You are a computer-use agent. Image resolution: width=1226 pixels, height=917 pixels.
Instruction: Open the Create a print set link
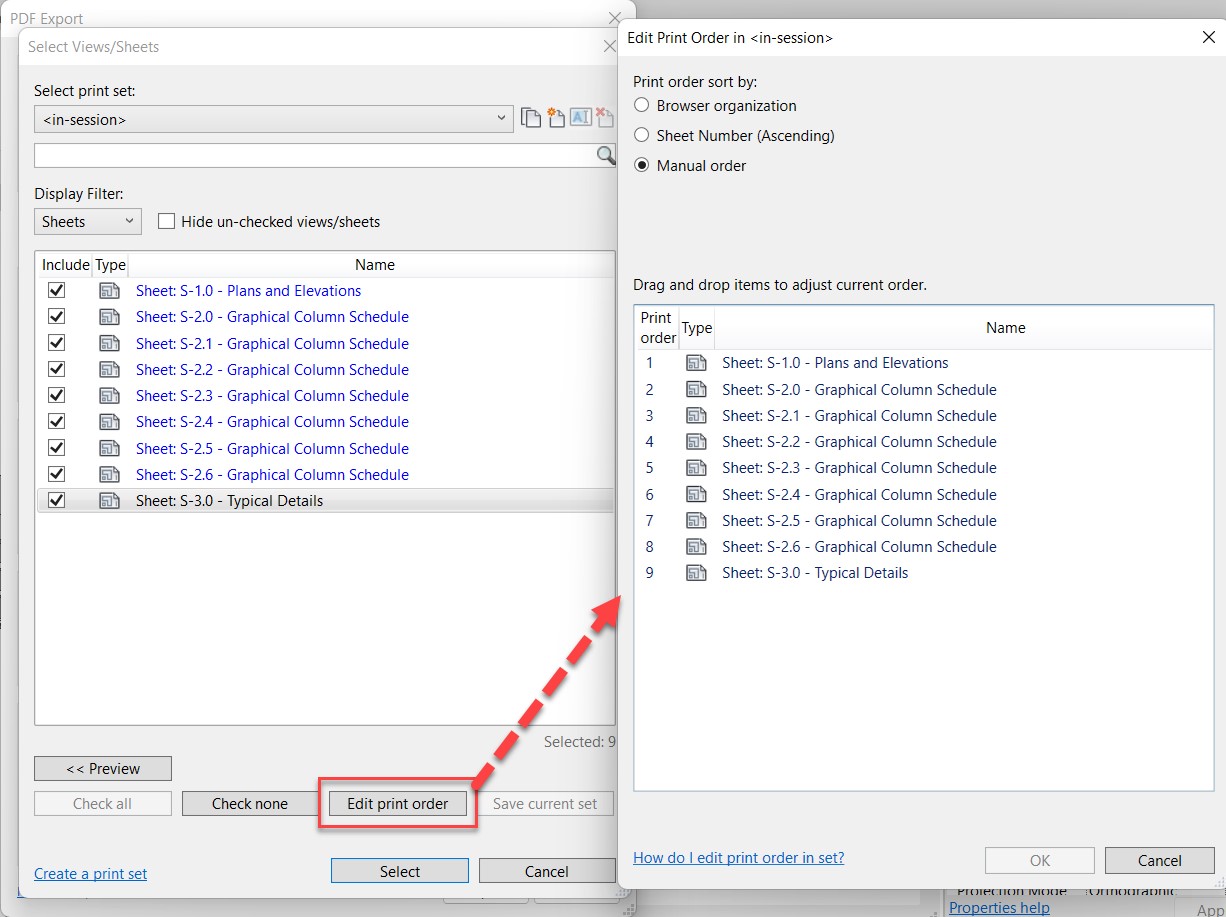[x=91, y=874]
